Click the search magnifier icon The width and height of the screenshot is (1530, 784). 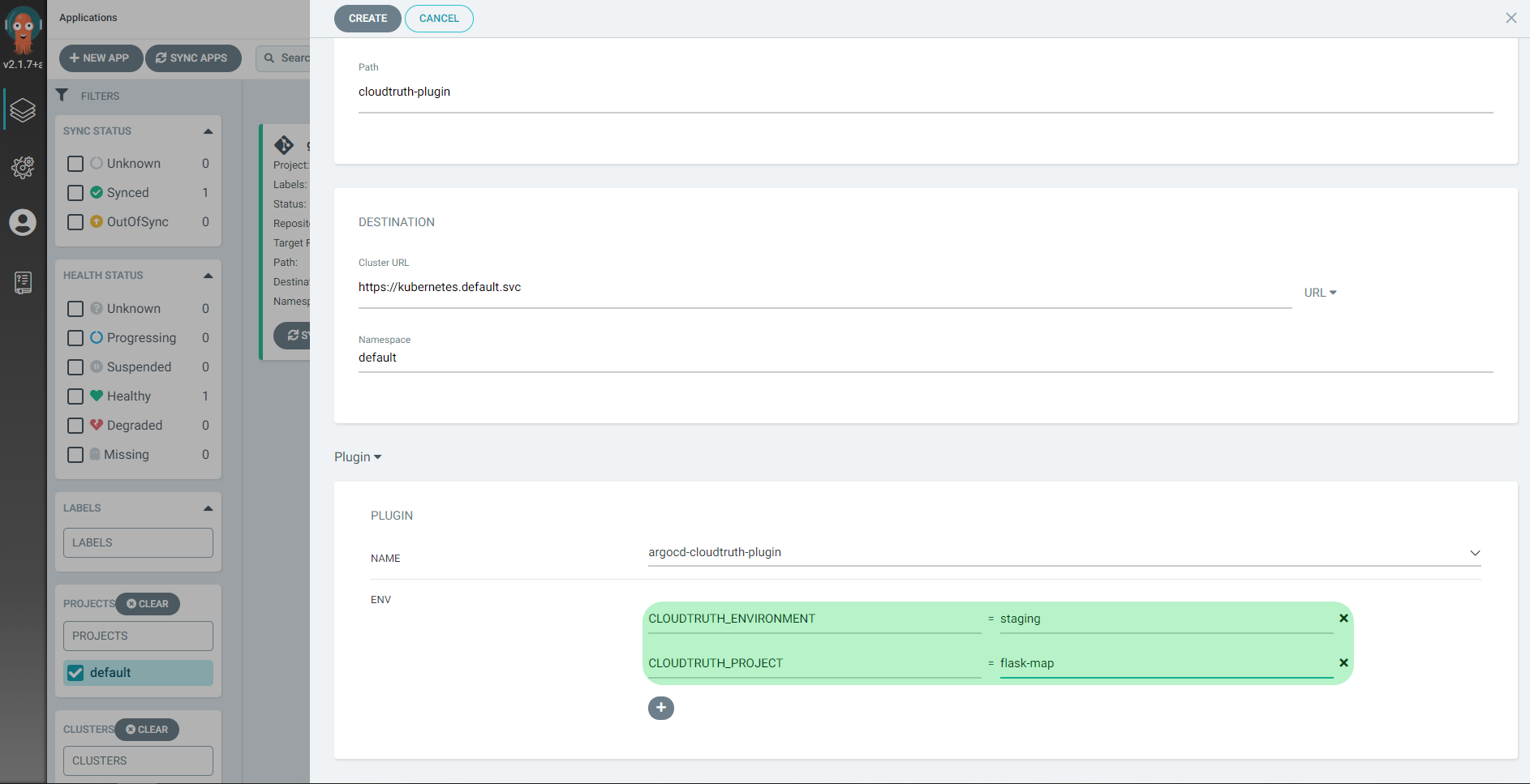pos(269,58)
